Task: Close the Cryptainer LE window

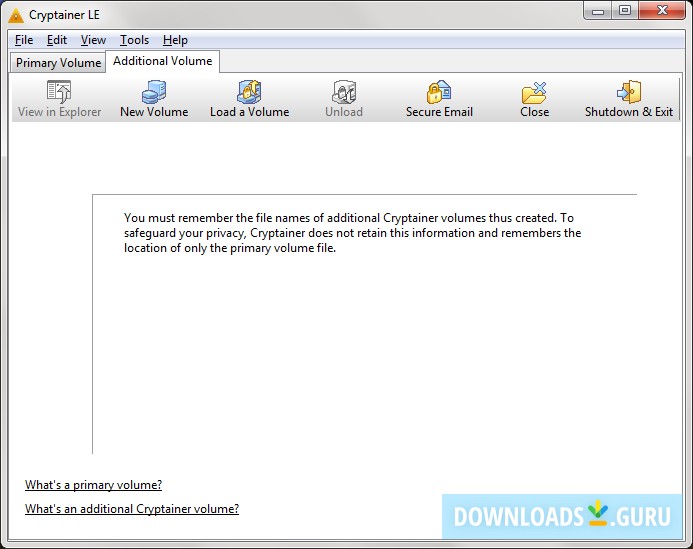Action: coord(662,11)
